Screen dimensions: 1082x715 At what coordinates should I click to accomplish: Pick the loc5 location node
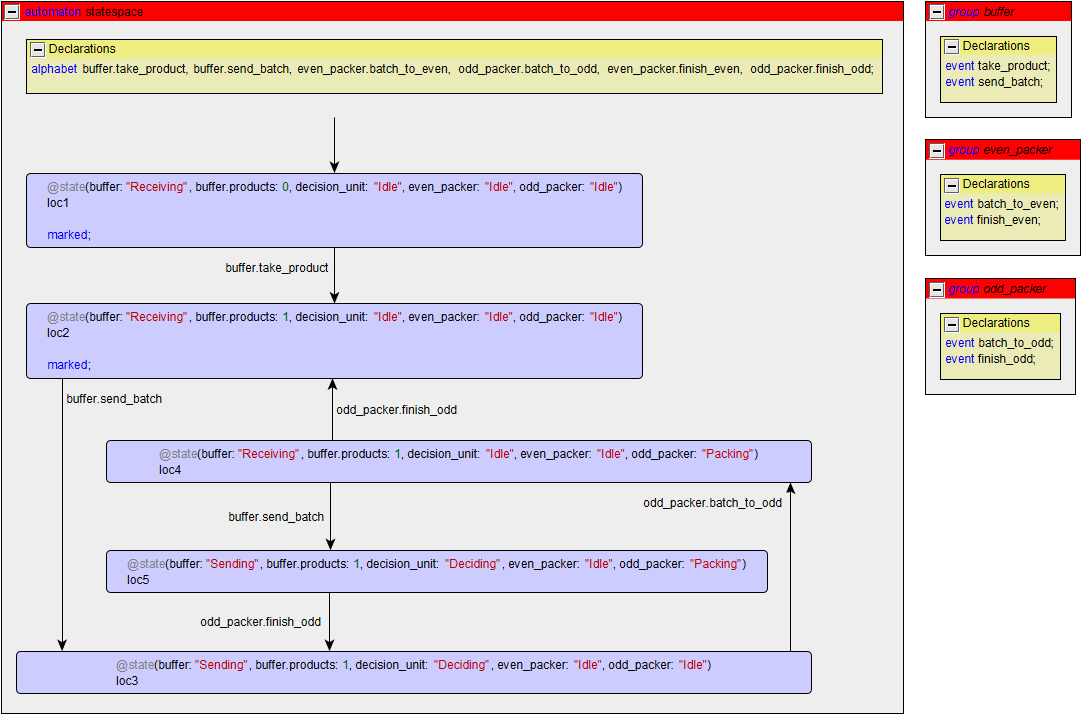pyautogui.click(x=436, y=572)
